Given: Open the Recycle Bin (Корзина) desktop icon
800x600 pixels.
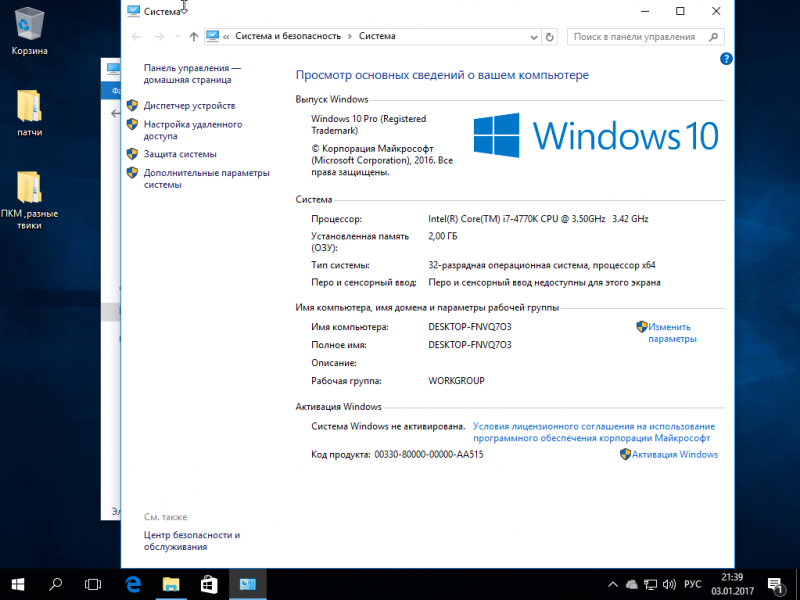Looking at the screenshot, I should tap(29, 31).
